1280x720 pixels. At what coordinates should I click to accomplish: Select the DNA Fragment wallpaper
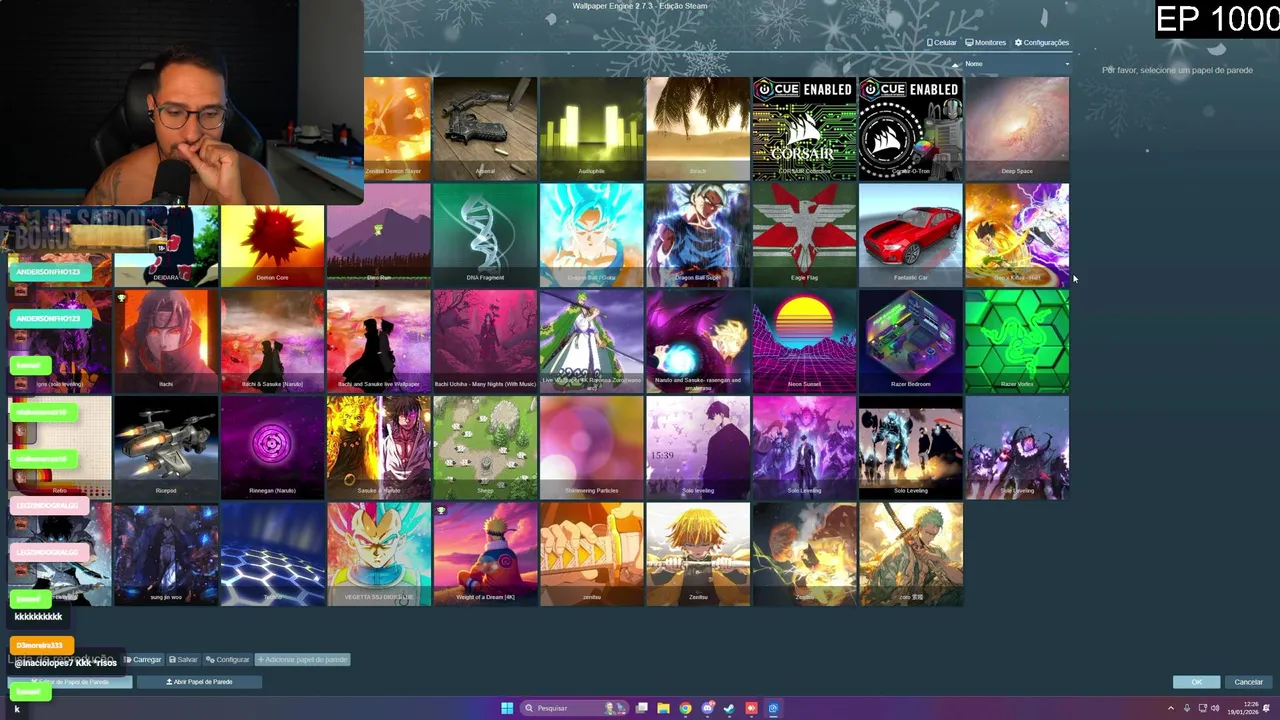click(485, 235)
